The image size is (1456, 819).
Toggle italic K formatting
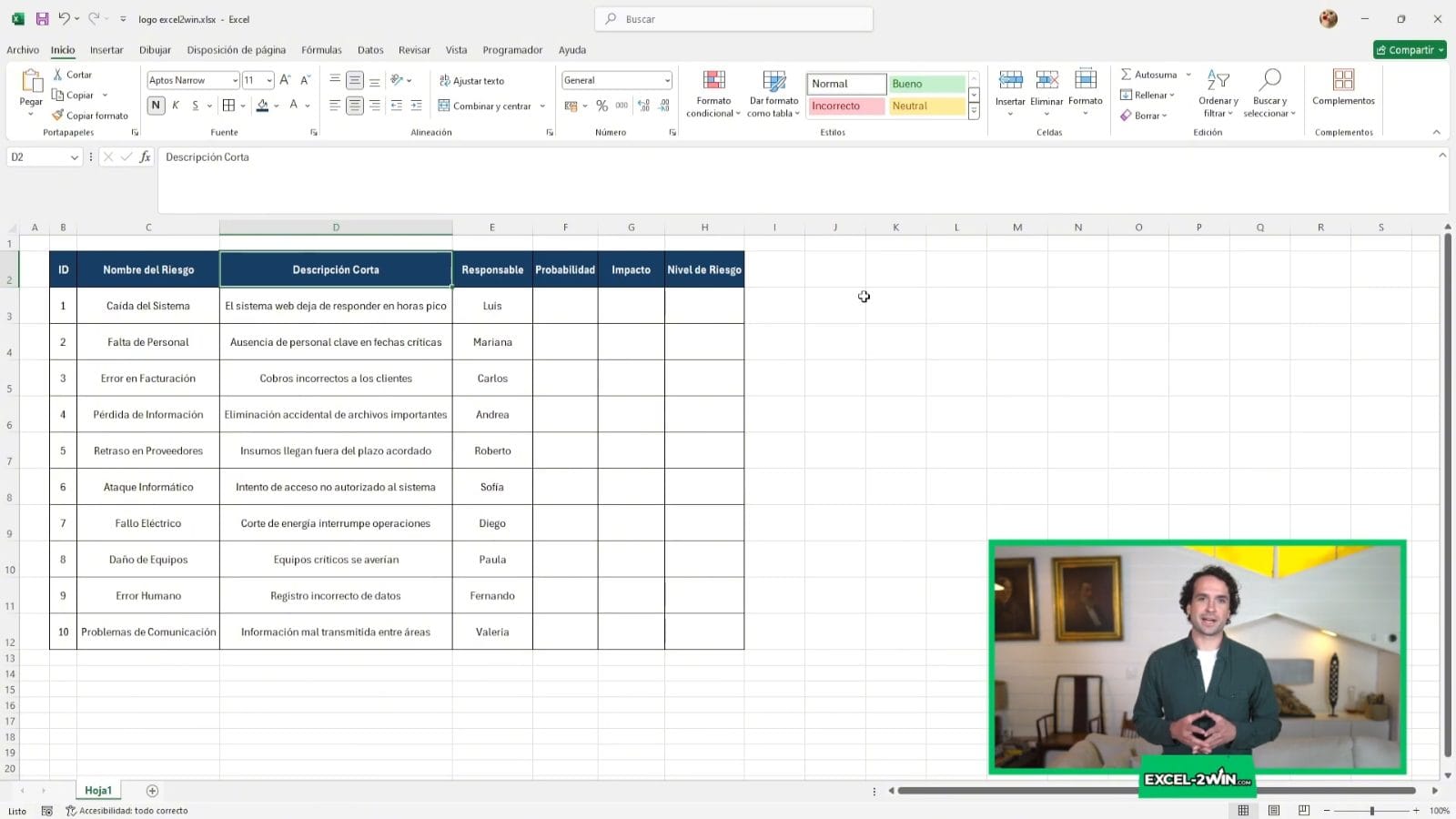(176, 106)
